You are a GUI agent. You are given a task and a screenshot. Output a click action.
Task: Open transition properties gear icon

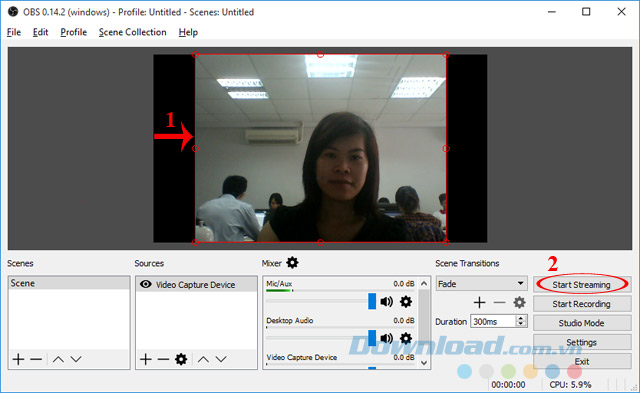(x=519, y=302)
